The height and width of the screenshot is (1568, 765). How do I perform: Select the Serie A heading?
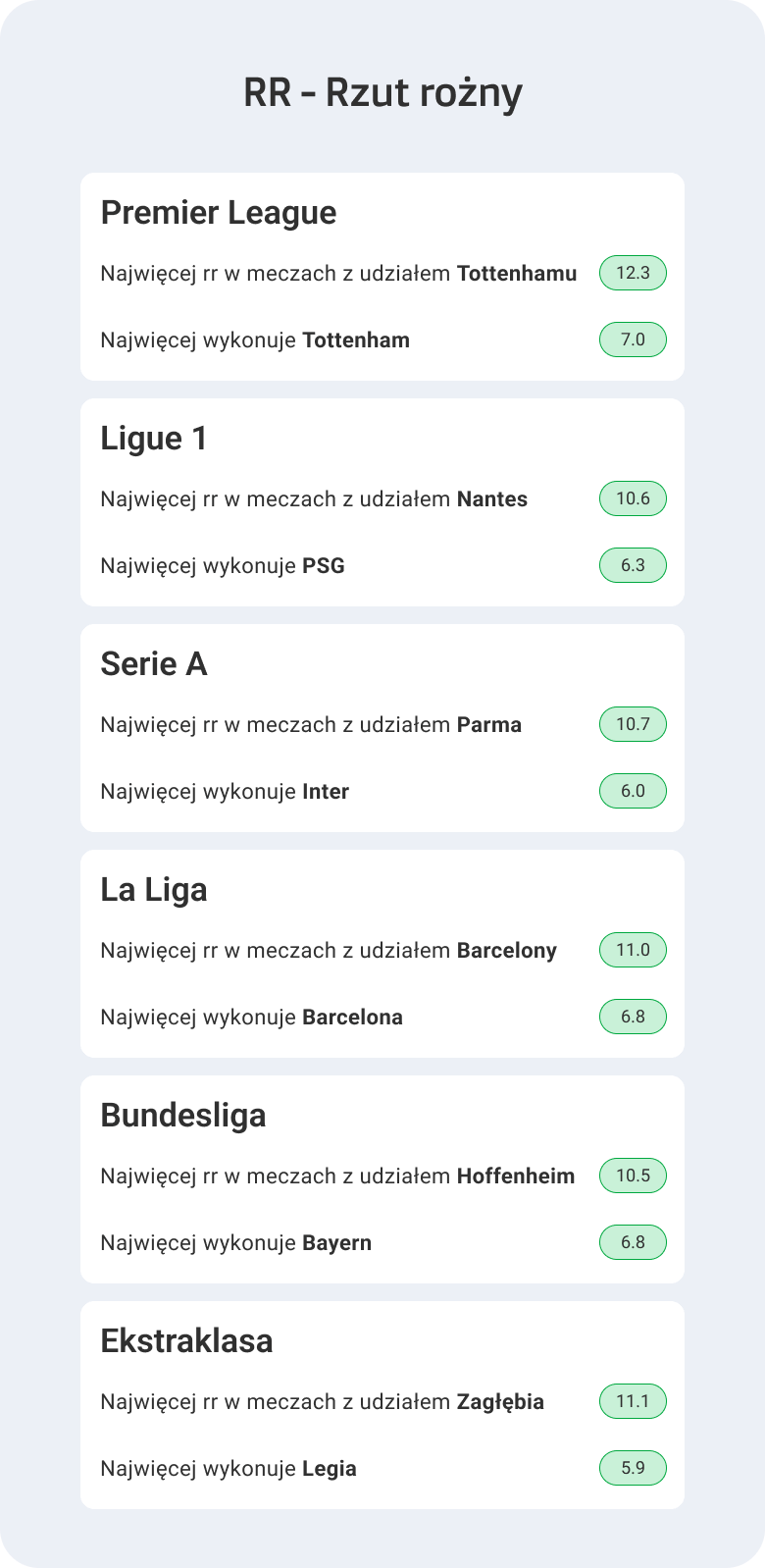154,664
